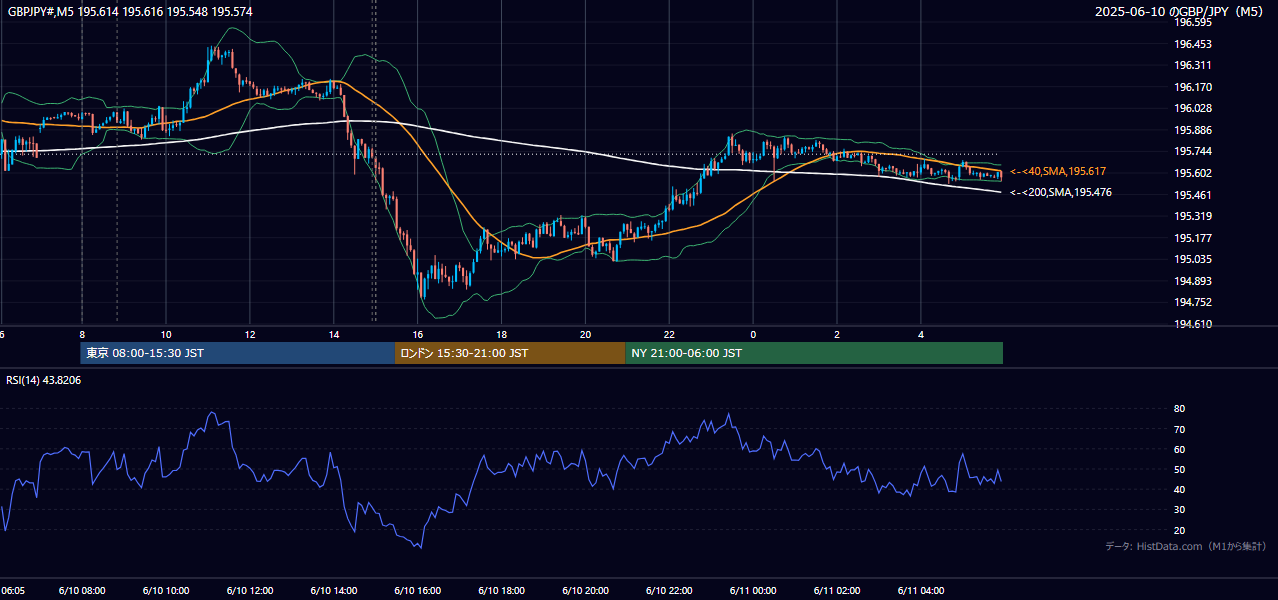Click price axis value 195.035
This screenshot has height=600, width=1278.
coord(1193,259)
